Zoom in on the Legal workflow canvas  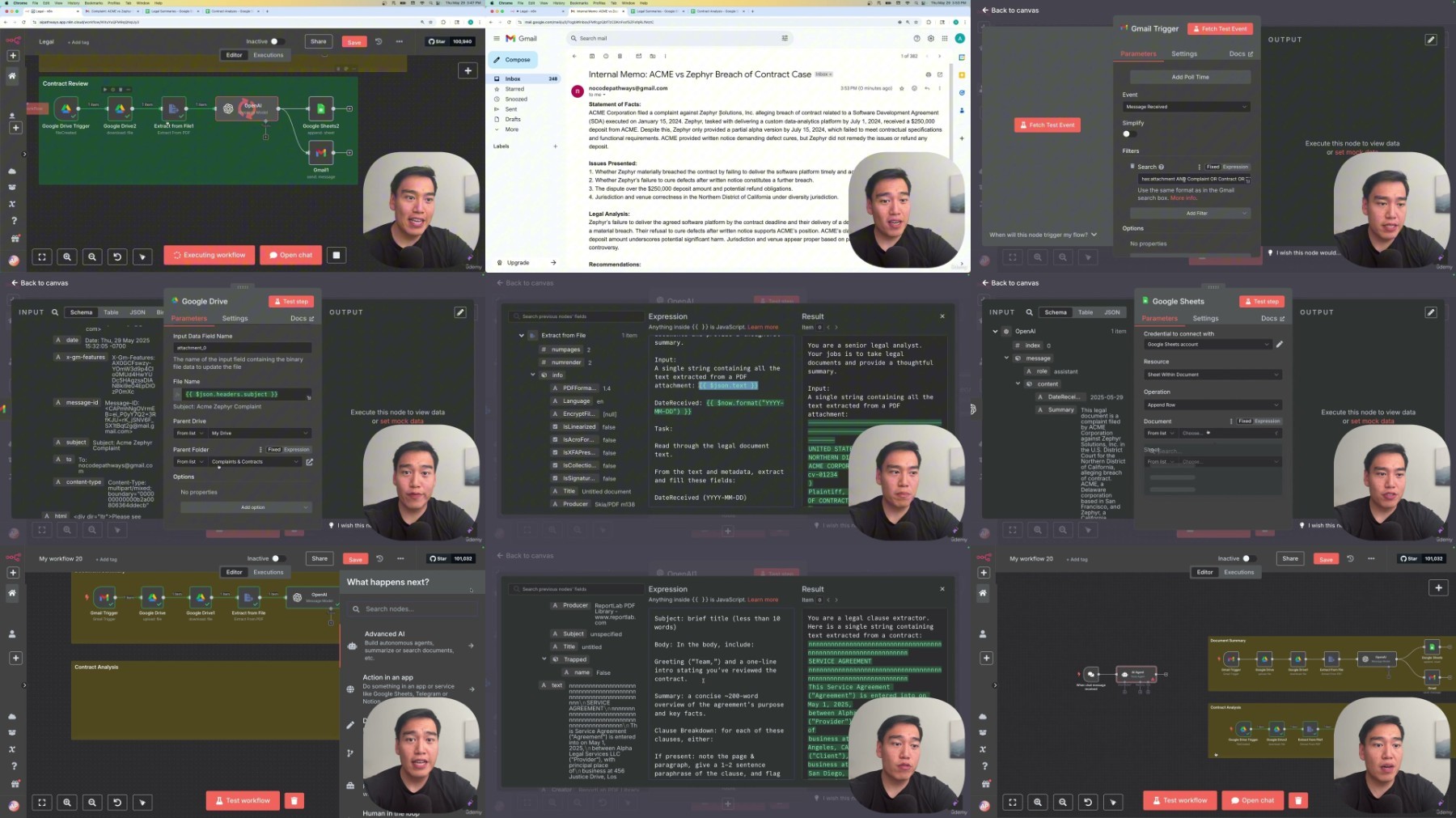click(67, 256)
